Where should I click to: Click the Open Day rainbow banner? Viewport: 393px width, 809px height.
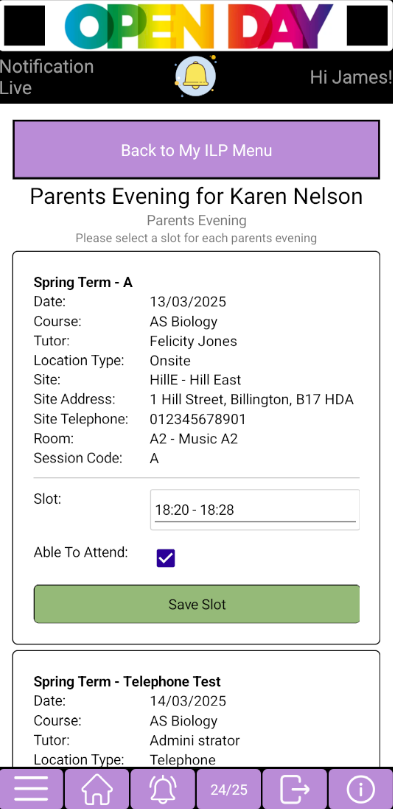click(199, 25)
